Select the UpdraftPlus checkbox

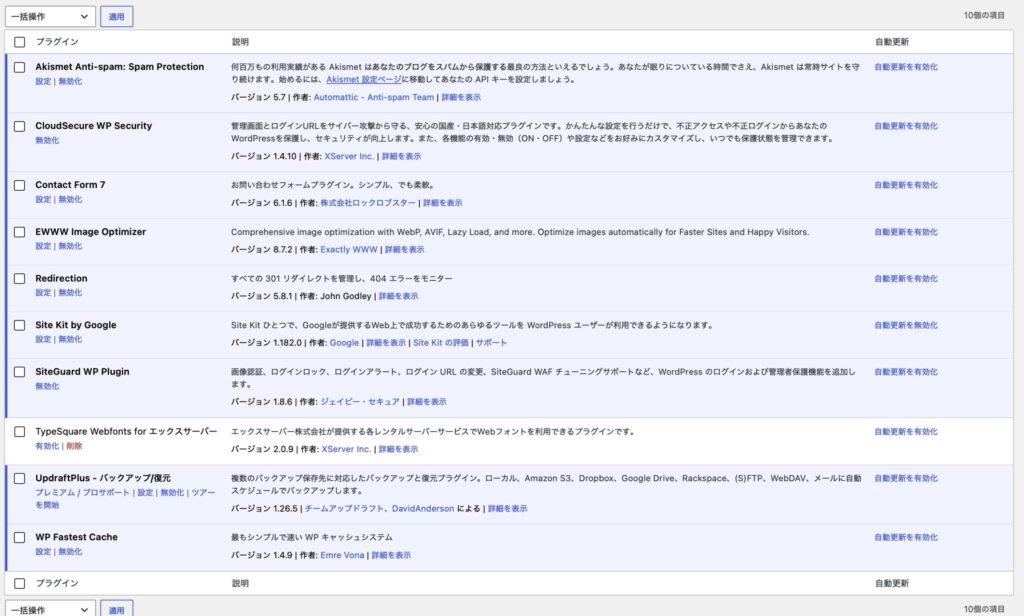point(20,478)
